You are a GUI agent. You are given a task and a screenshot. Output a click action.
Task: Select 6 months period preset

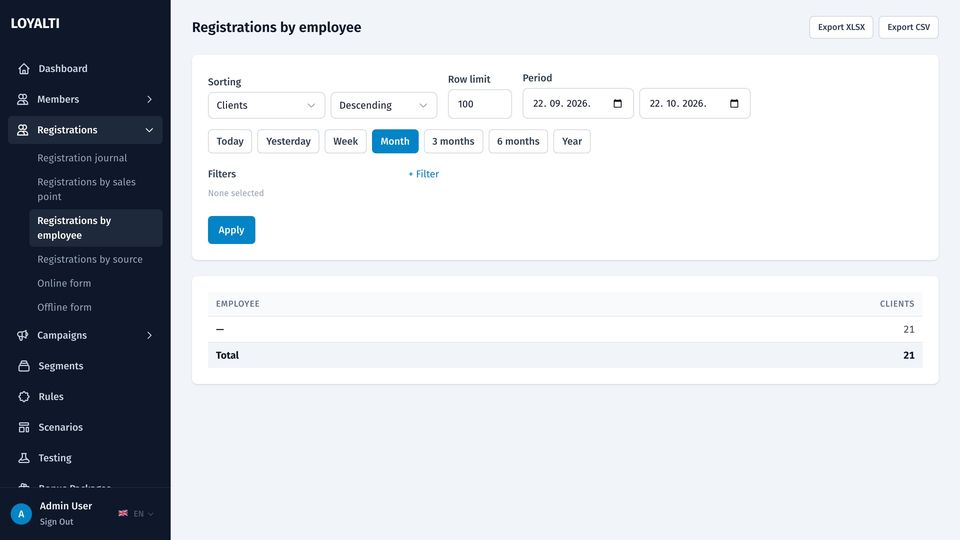tap(518, 141)
